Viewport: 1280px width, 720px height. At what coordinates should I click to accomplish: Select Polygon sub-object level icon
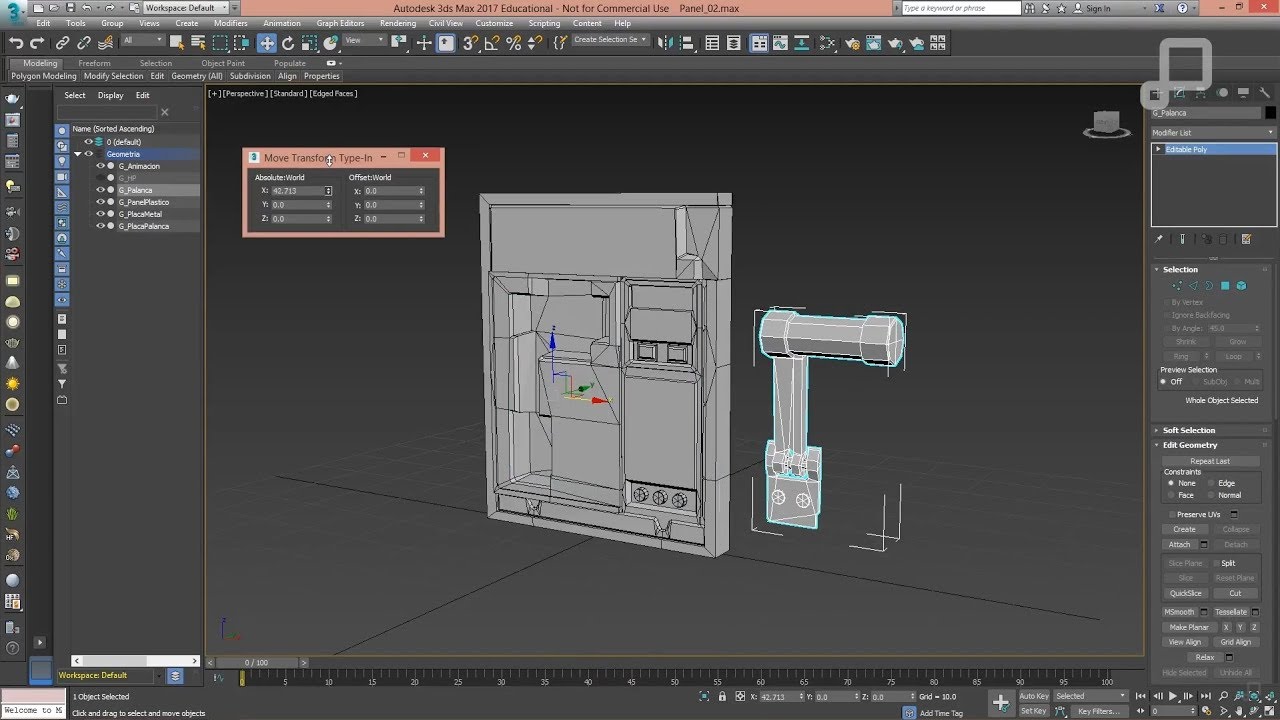point(1225,286)
